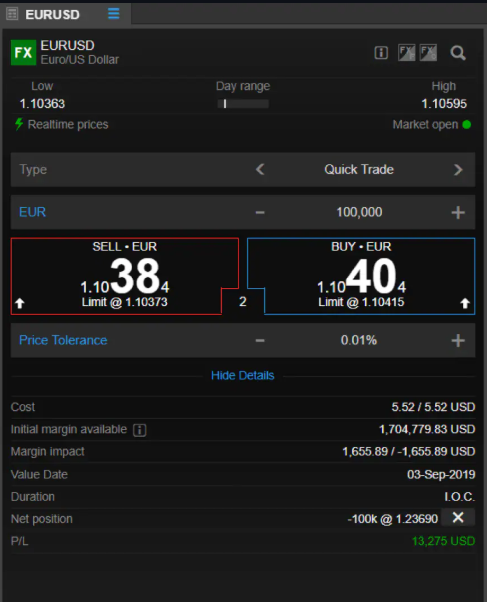Click Cost value 5.52 / 5.52 USD
487x602 pixels.
(x=433, y=407)
